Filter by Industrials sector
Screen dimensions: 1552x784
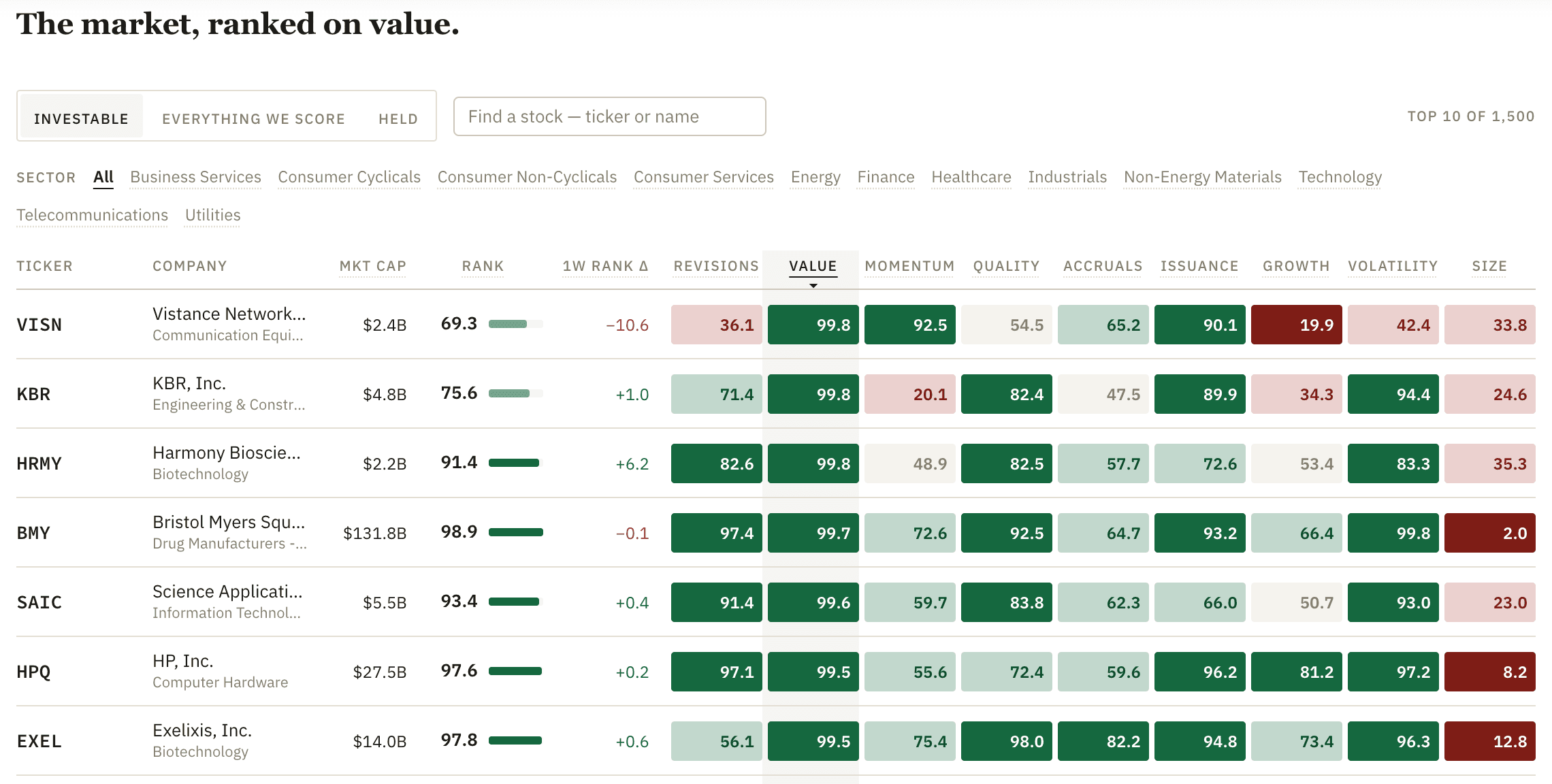[1067, 177]
